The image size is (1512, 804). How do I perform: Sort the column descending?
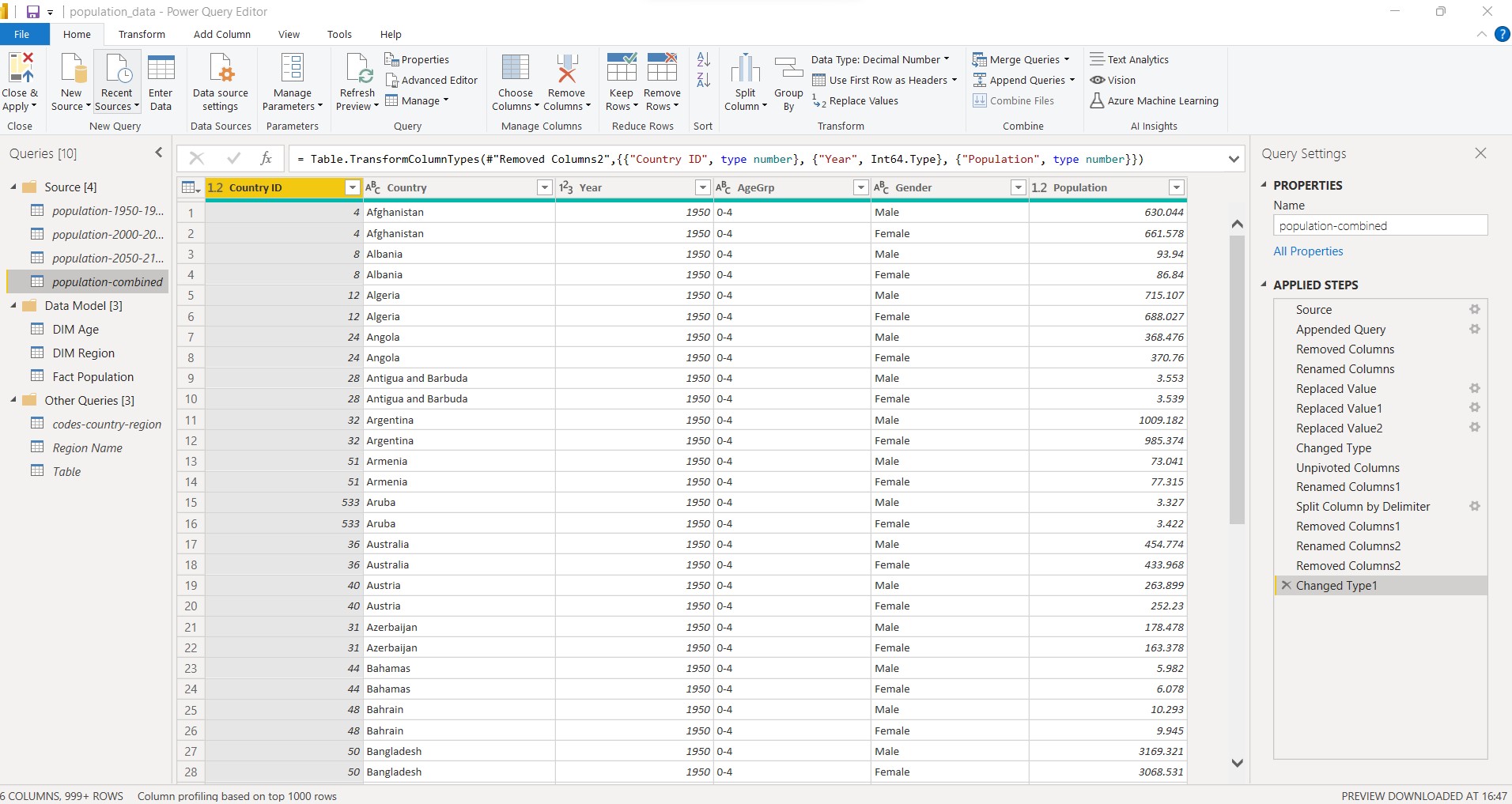[x=703, y=79]
